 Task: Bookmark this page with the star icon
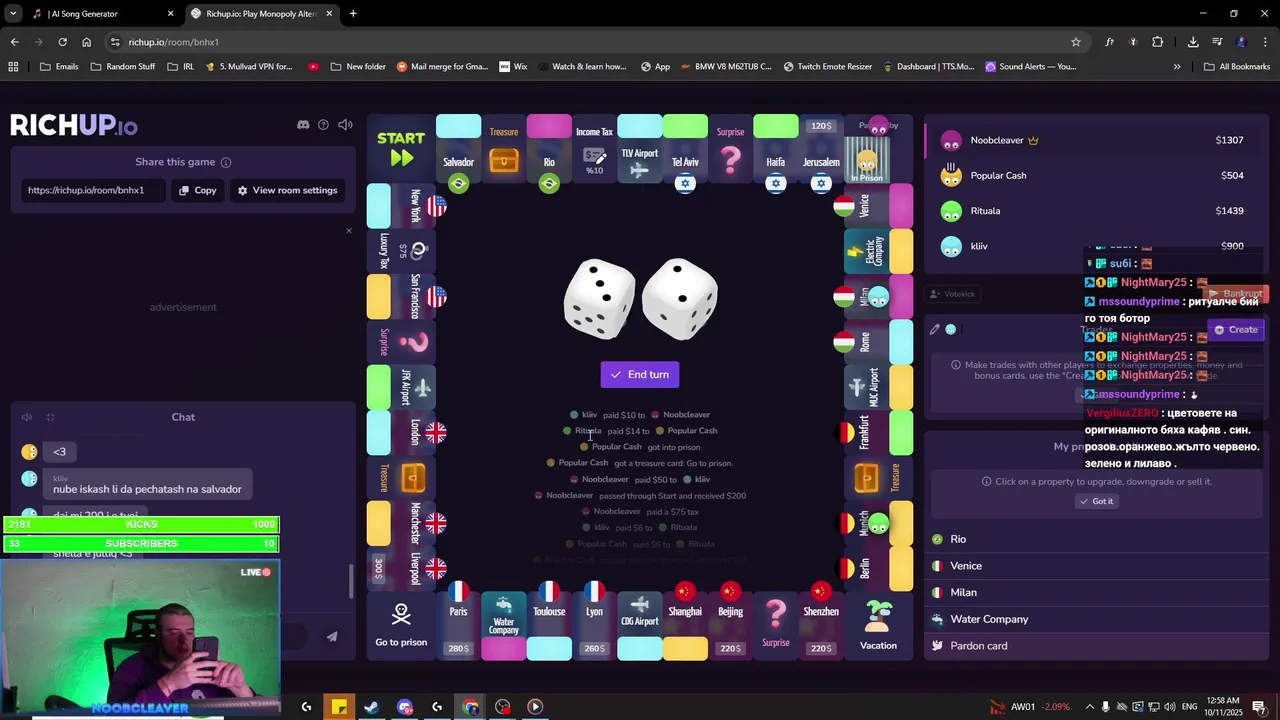(x=1076, y=42)
